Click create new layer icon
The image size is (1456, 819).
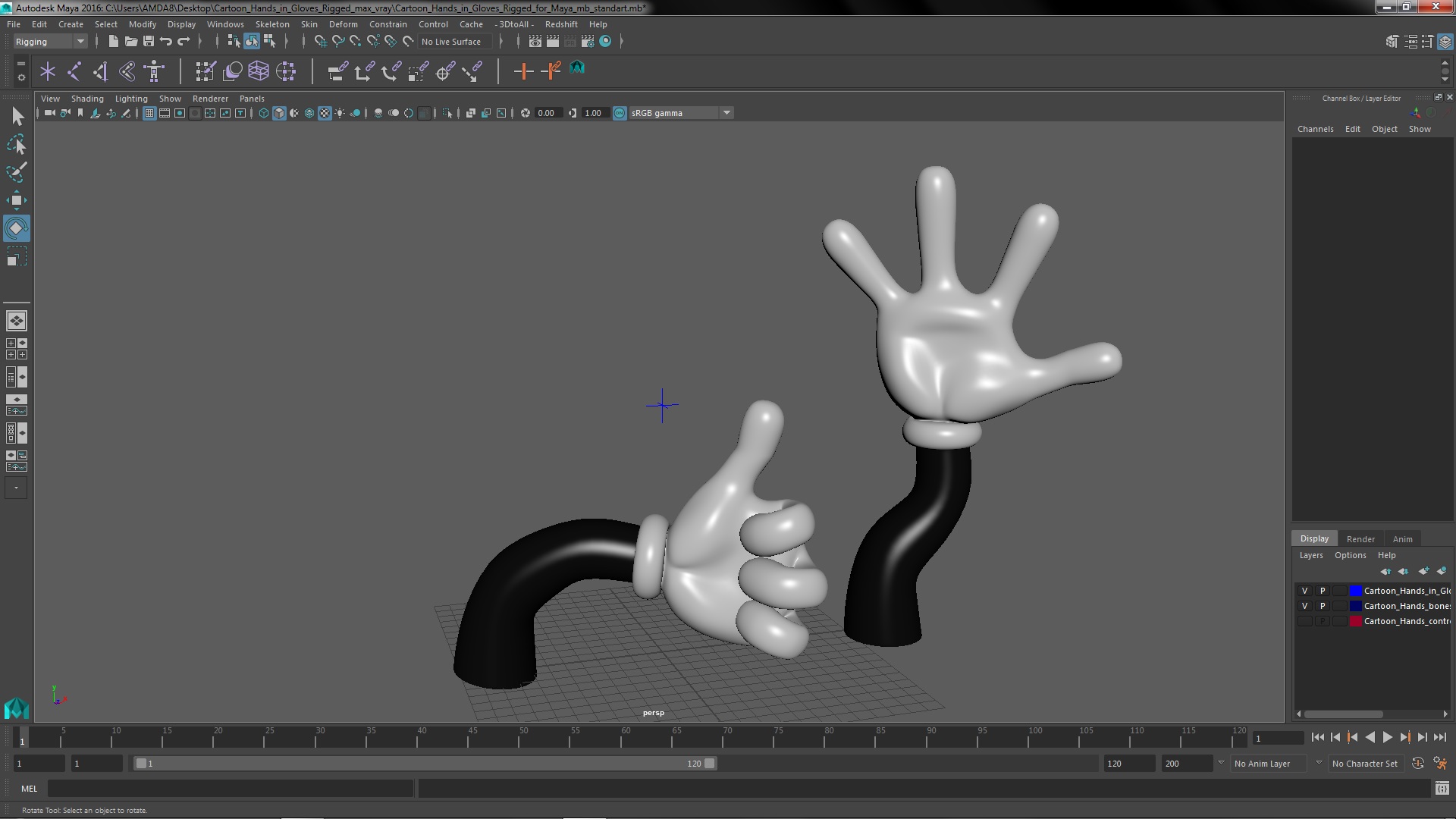coord(1424,571)
